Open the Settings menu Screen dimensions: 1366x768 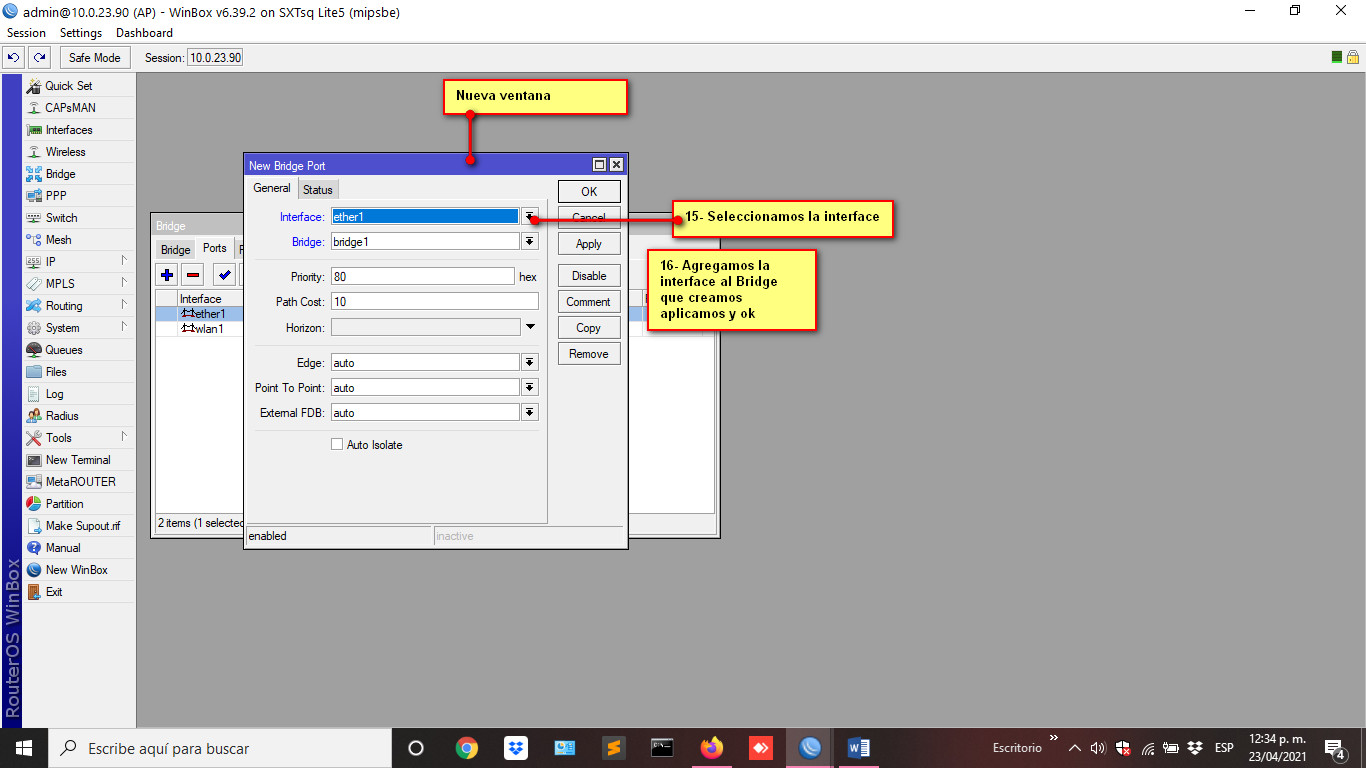point(81,33)
